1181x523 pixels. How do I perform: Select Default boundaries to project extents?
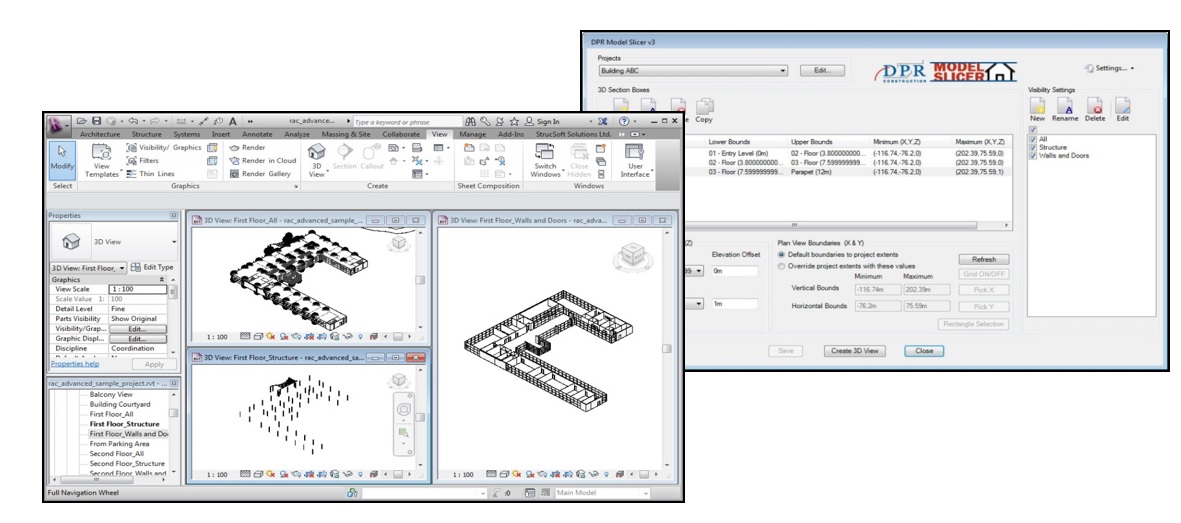781,255
